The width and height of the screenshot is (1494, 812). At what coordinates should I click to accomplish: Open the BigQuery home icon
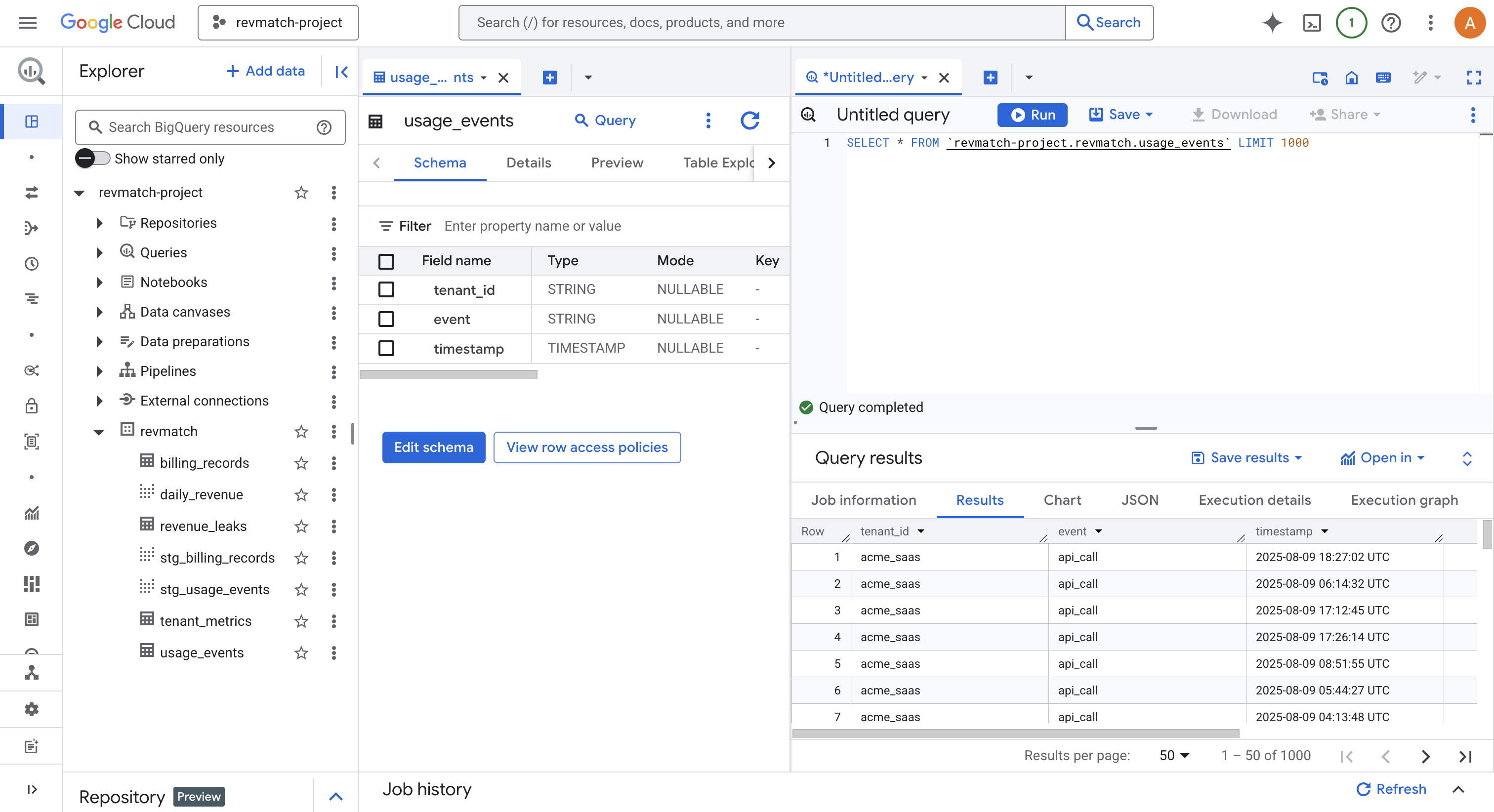click(1351, 77)
